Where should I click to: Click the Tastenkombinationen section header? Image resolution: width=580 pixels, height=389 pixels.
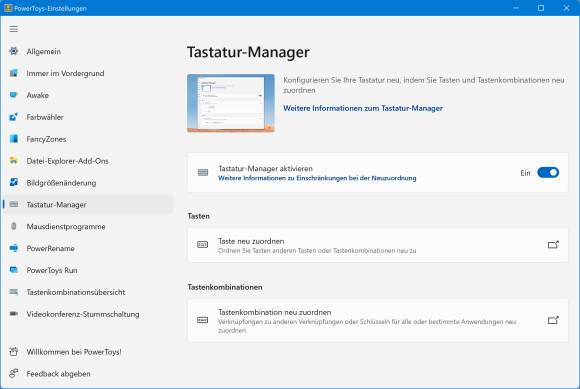225,287
